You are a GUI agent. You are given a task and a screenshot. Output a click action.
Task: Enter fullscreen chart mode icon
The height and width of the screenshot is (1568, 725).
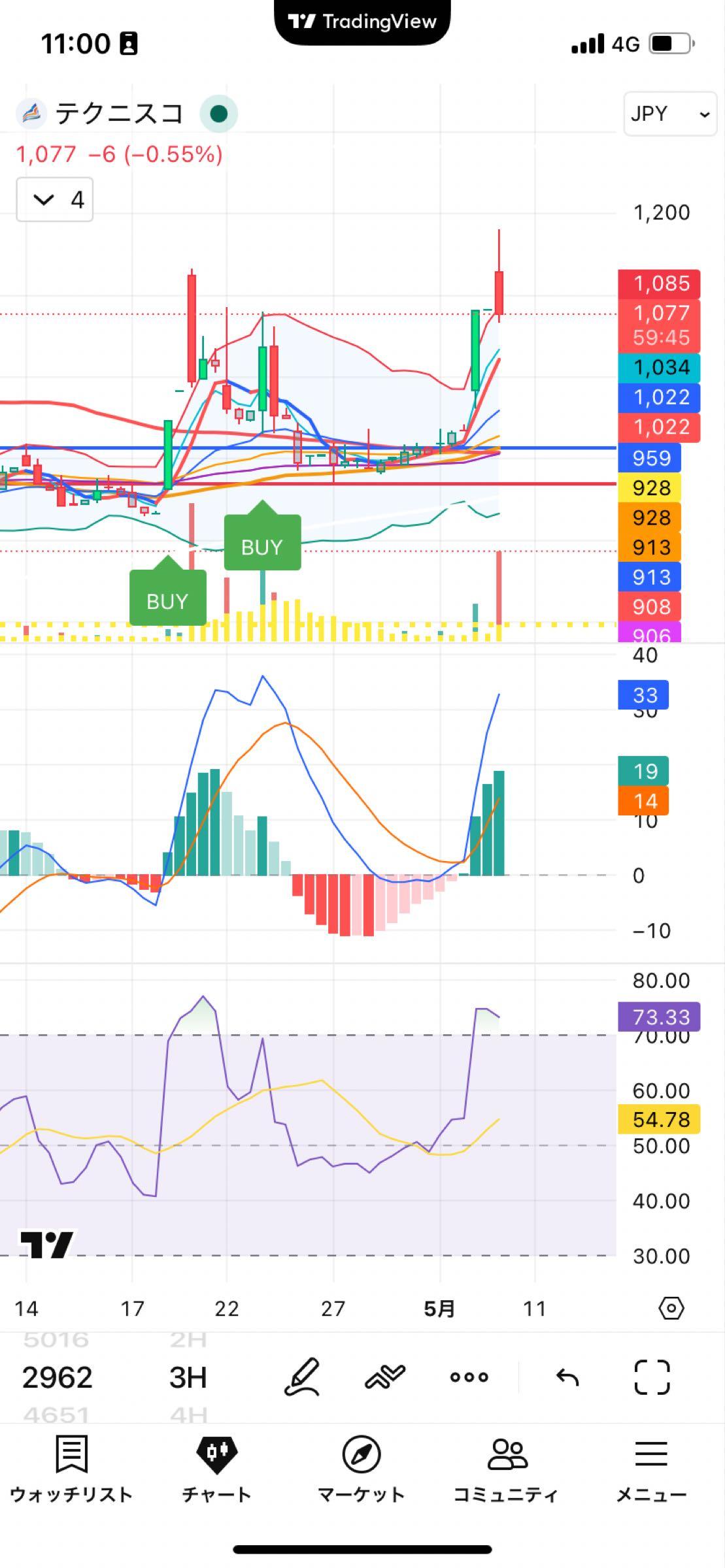pos(652,1377)
